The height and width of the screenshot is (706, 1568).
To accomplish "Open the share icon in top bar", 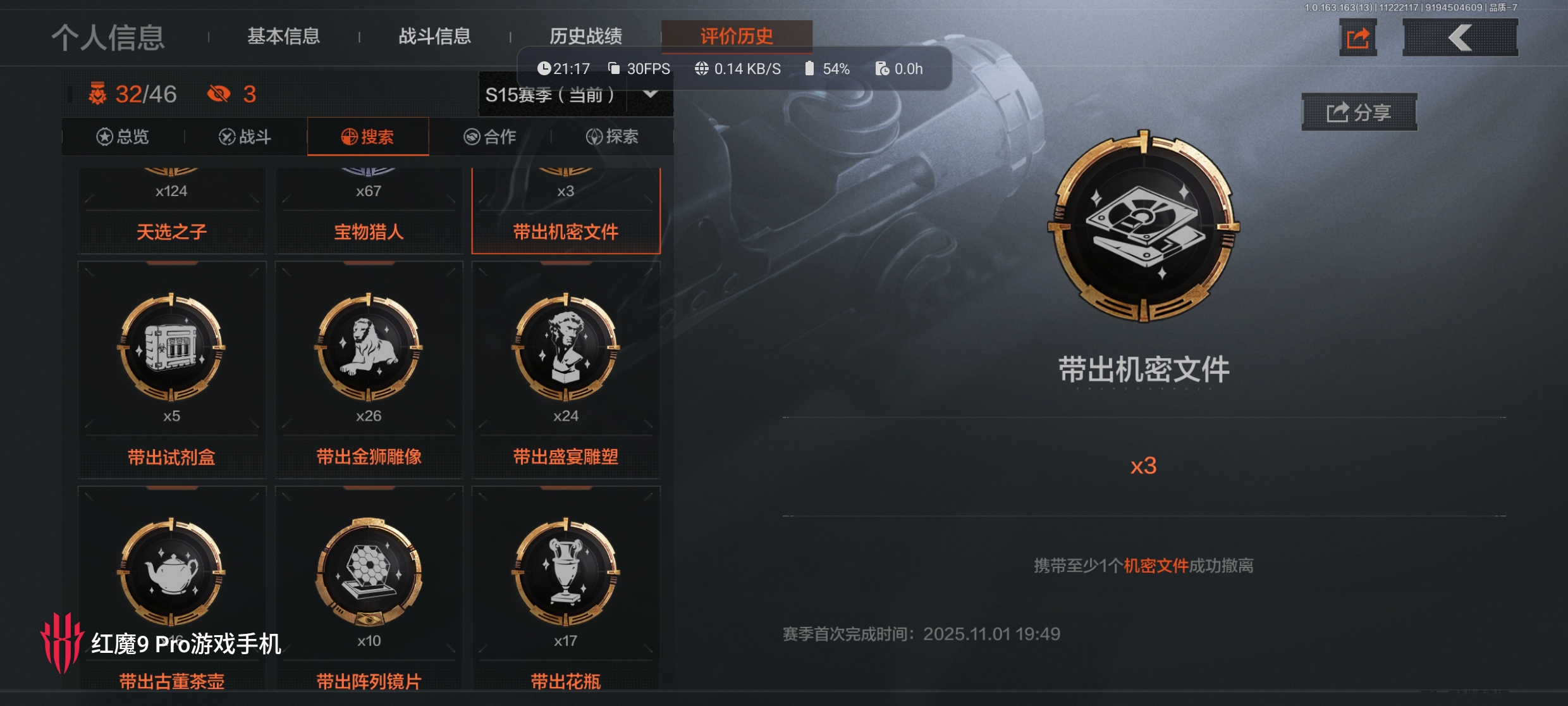I will point(1357,38).
